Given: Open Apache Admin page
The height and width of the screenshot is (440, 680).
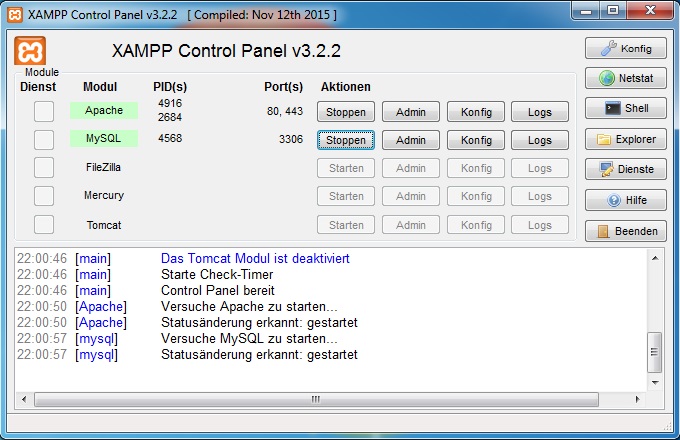Looking at the screenshot, I should point(411,112).
